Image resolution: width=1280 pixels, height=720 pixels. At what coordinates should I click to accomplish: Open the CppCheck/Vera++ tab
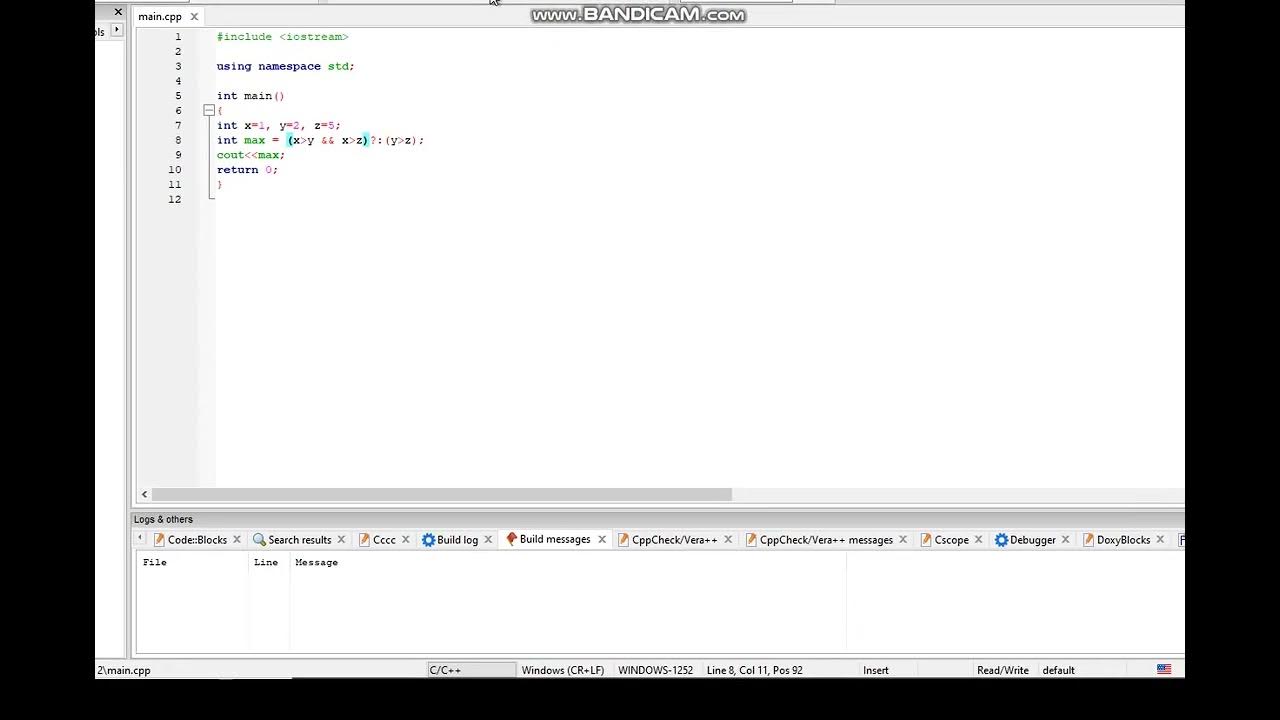click(x=674, y=540)
